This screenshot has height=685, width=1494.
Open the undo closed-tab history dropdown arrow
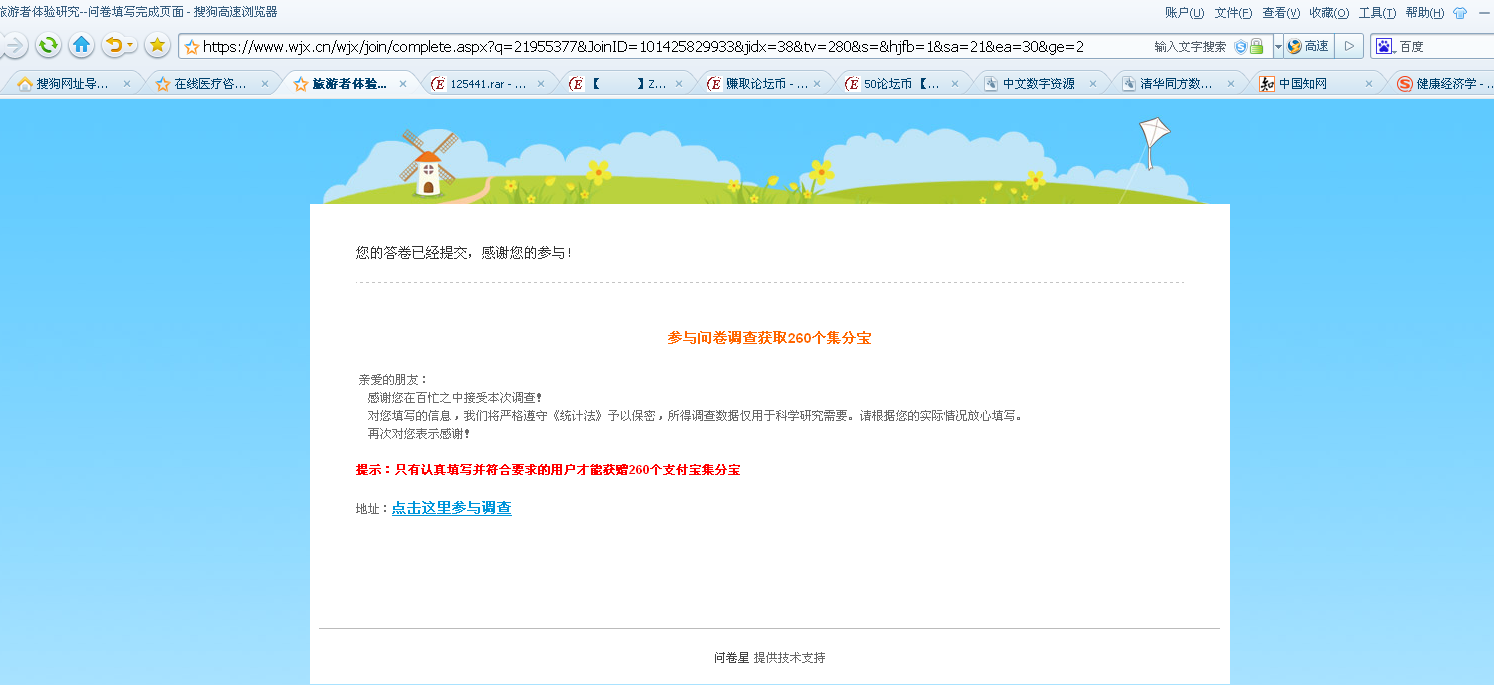coord(131,46)
